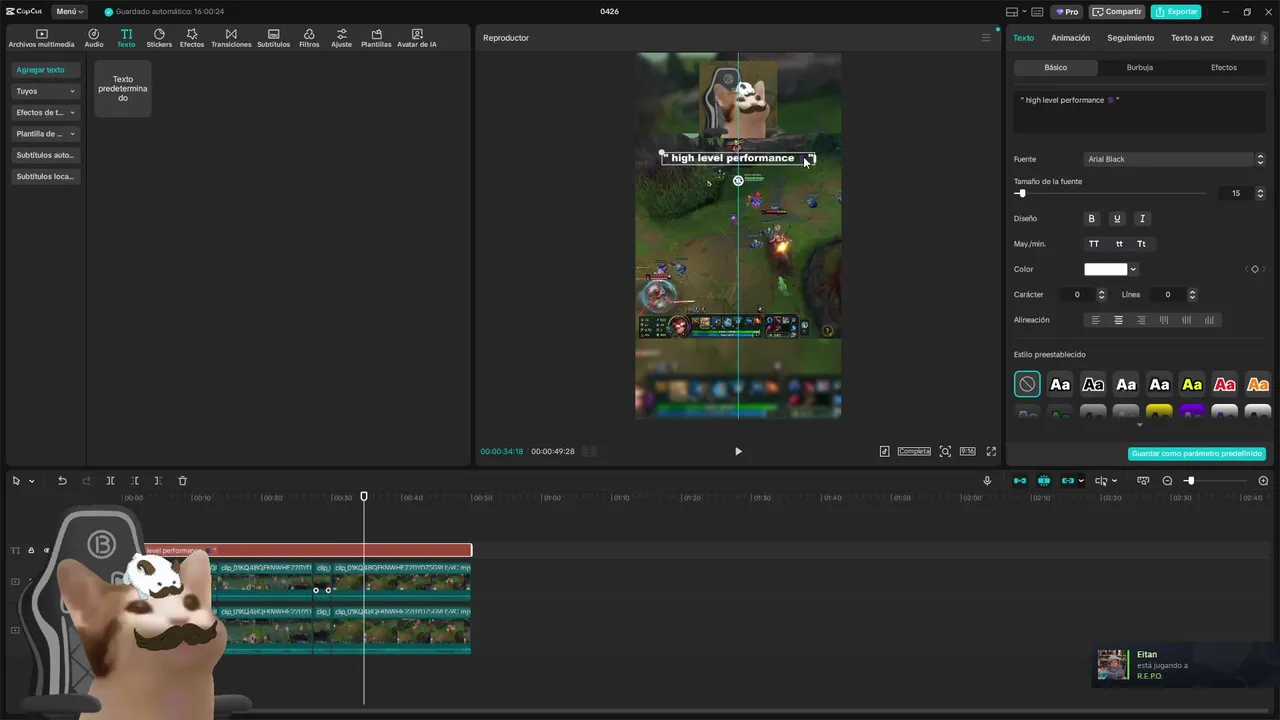This screenshot has height=720, width=1280.
Task: Expand the Efectos de texto category
Action: coord(45,112)
